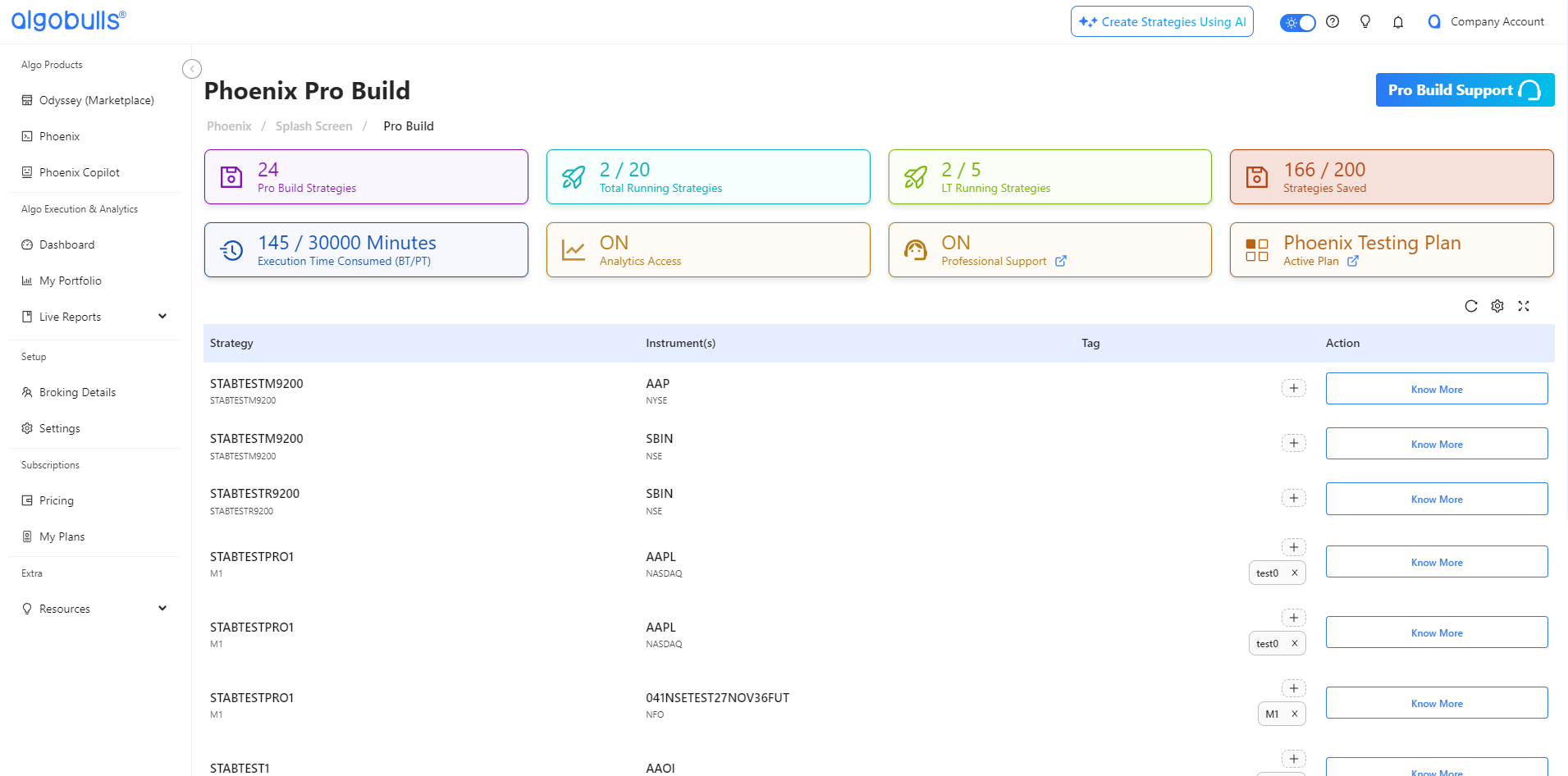Click the Phoenix breadcrumb link
Viewport: 1568px width, 776px height.
229,126
